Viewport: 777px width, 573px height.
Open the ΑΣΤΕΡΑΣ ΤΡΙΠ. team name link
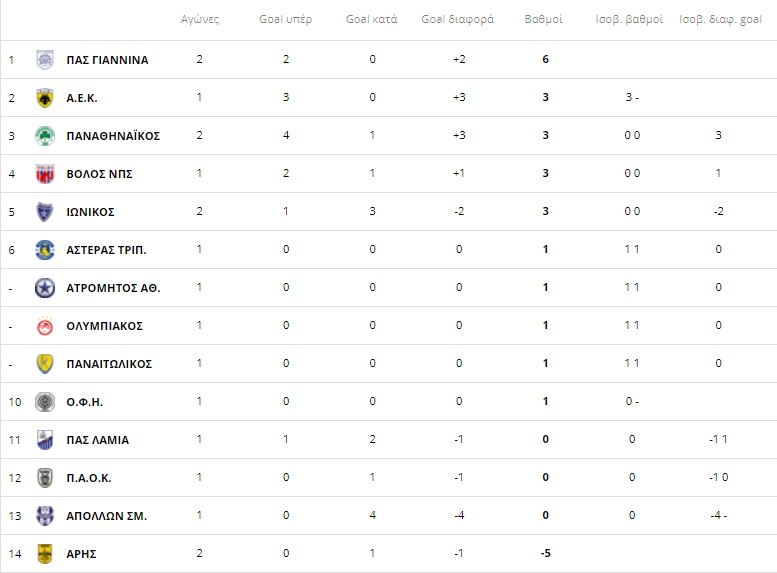point(106,250)
